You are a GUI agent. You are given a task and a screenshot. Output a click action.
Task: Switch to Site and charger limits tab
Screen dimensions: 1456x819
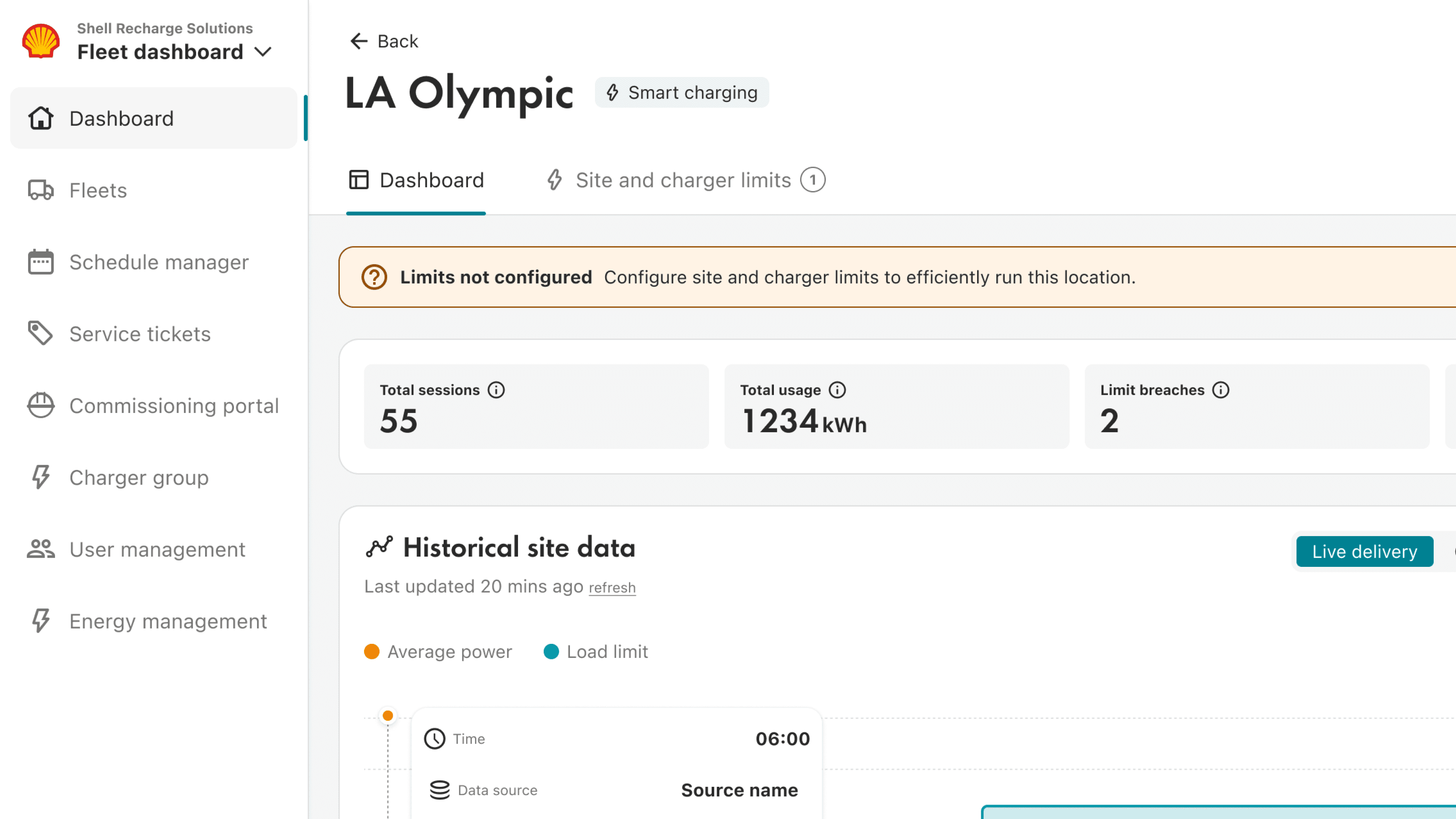tap(684, 180)
